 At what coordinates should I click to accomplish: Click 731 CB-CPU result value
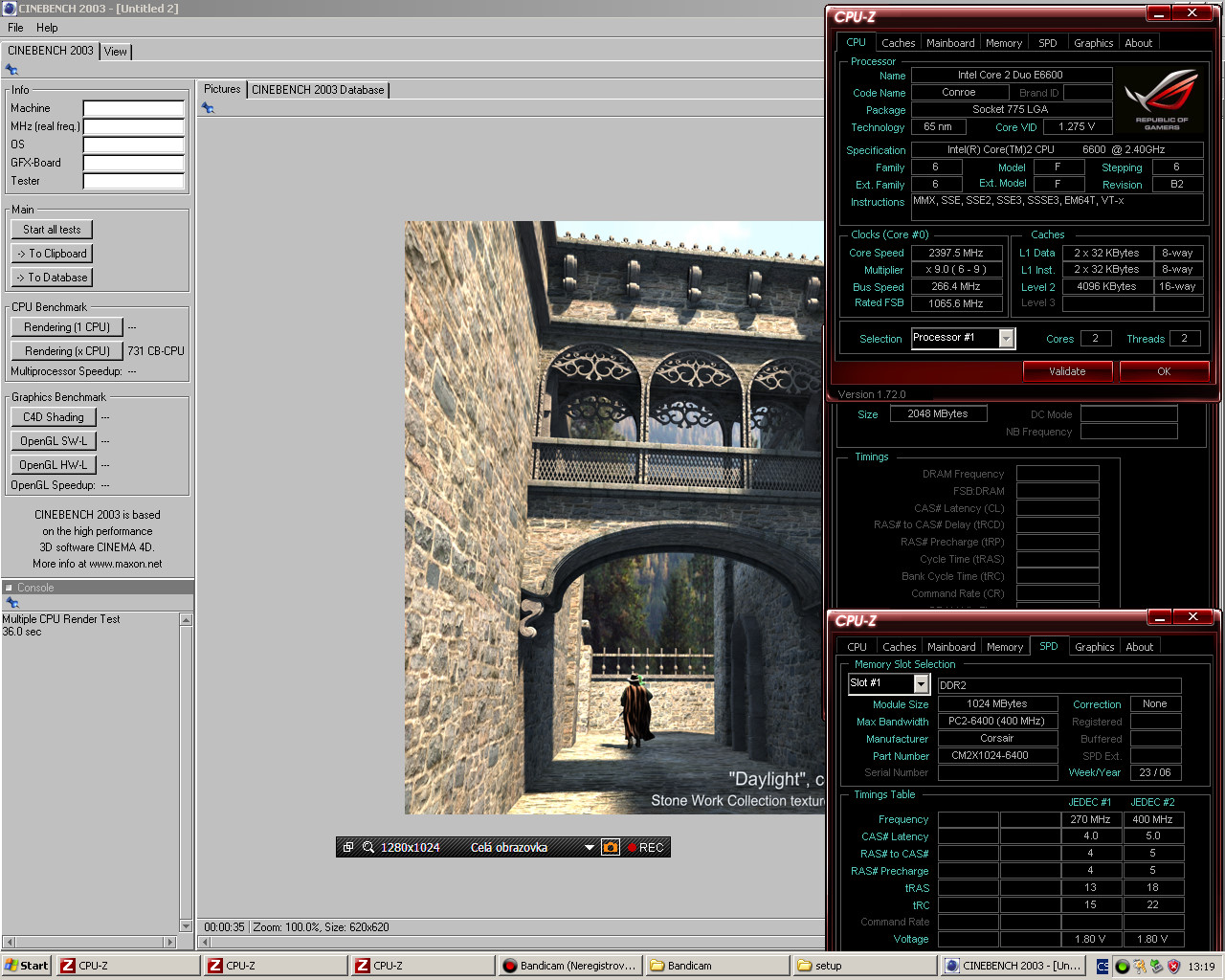(x=156, y=351)
